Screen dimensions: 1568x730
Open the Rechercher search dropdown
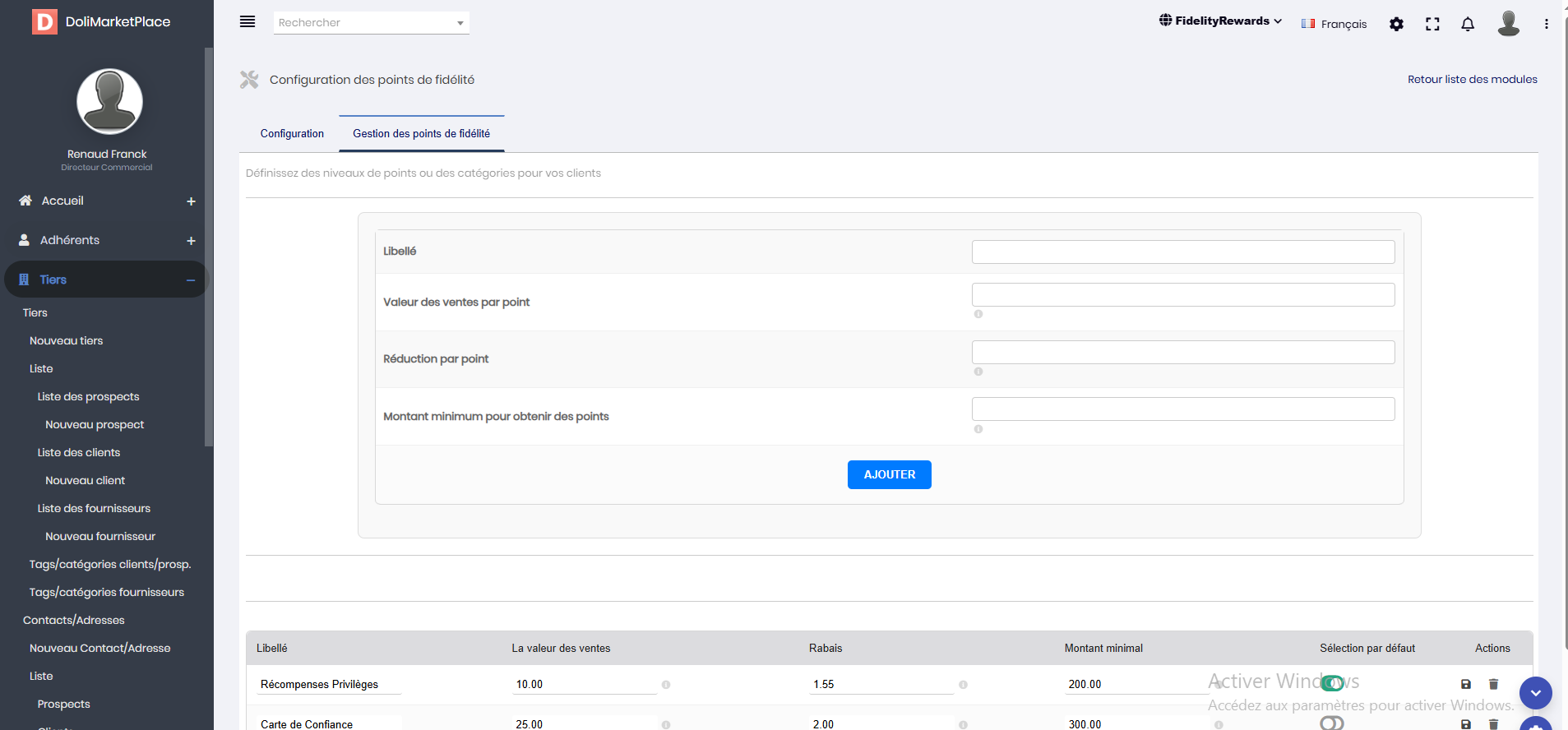(371, 23)
